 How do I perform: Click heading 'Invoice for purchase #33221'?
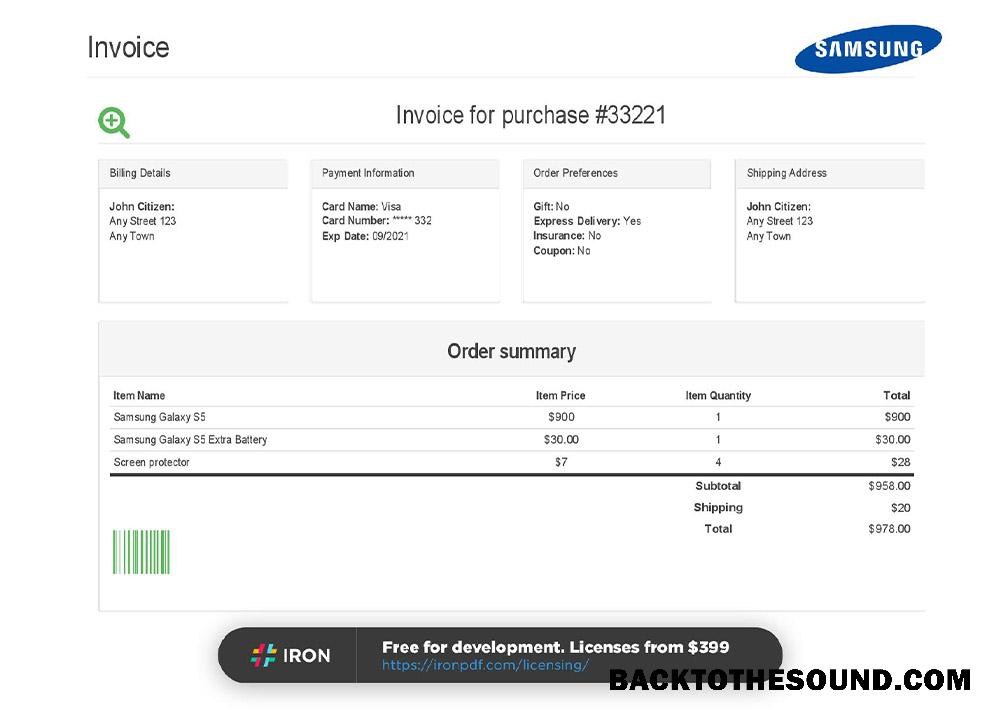click(x=531, y=115)
